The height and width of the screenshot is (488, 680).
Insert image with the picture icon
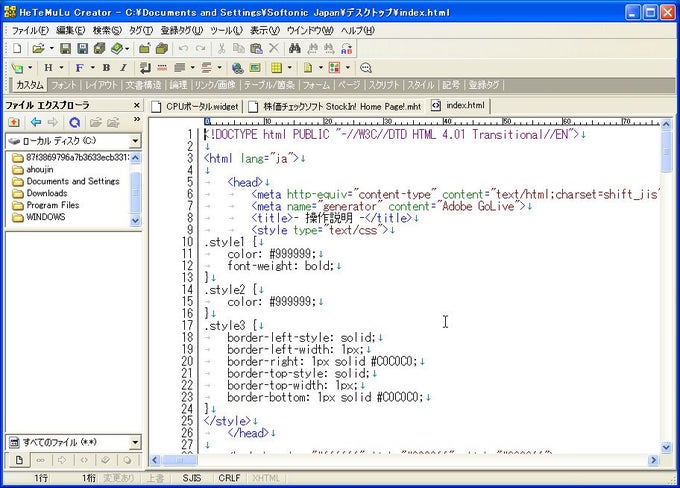point(255,68)
